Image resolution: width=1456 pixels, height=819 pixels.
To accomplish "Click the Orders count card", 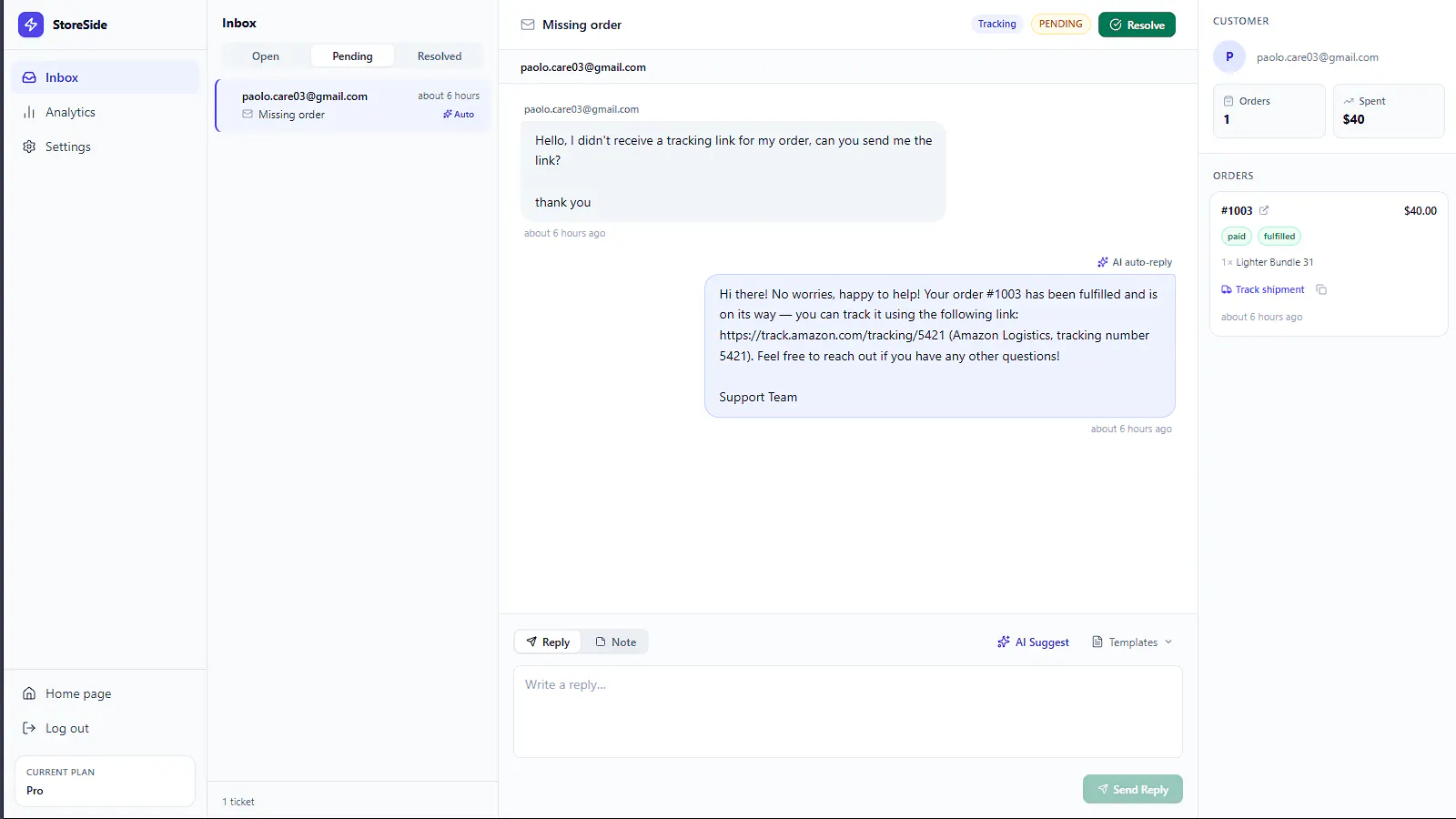I will coord(1269,111).
